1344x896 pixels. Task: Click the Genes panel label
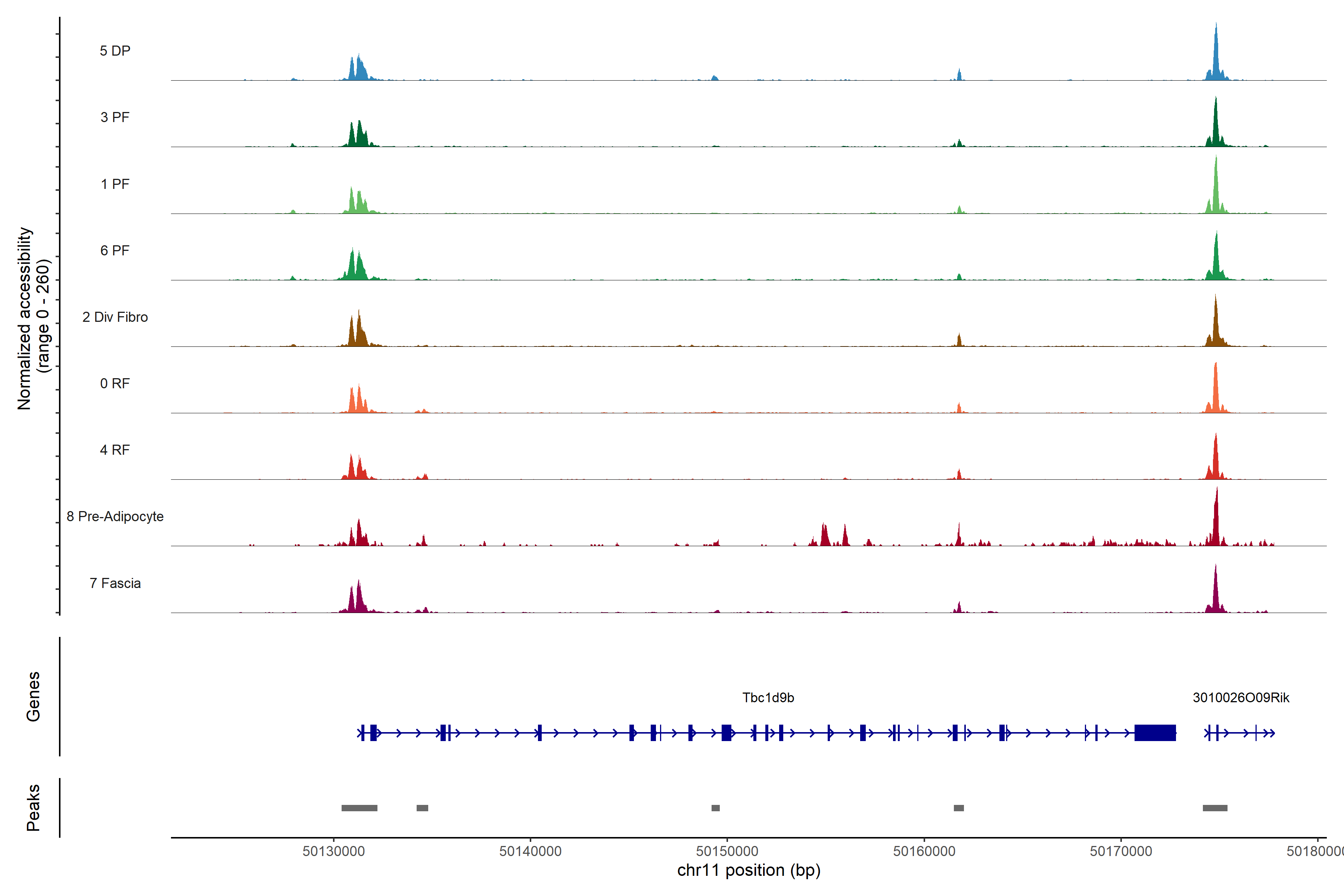[x=33, y=697]
